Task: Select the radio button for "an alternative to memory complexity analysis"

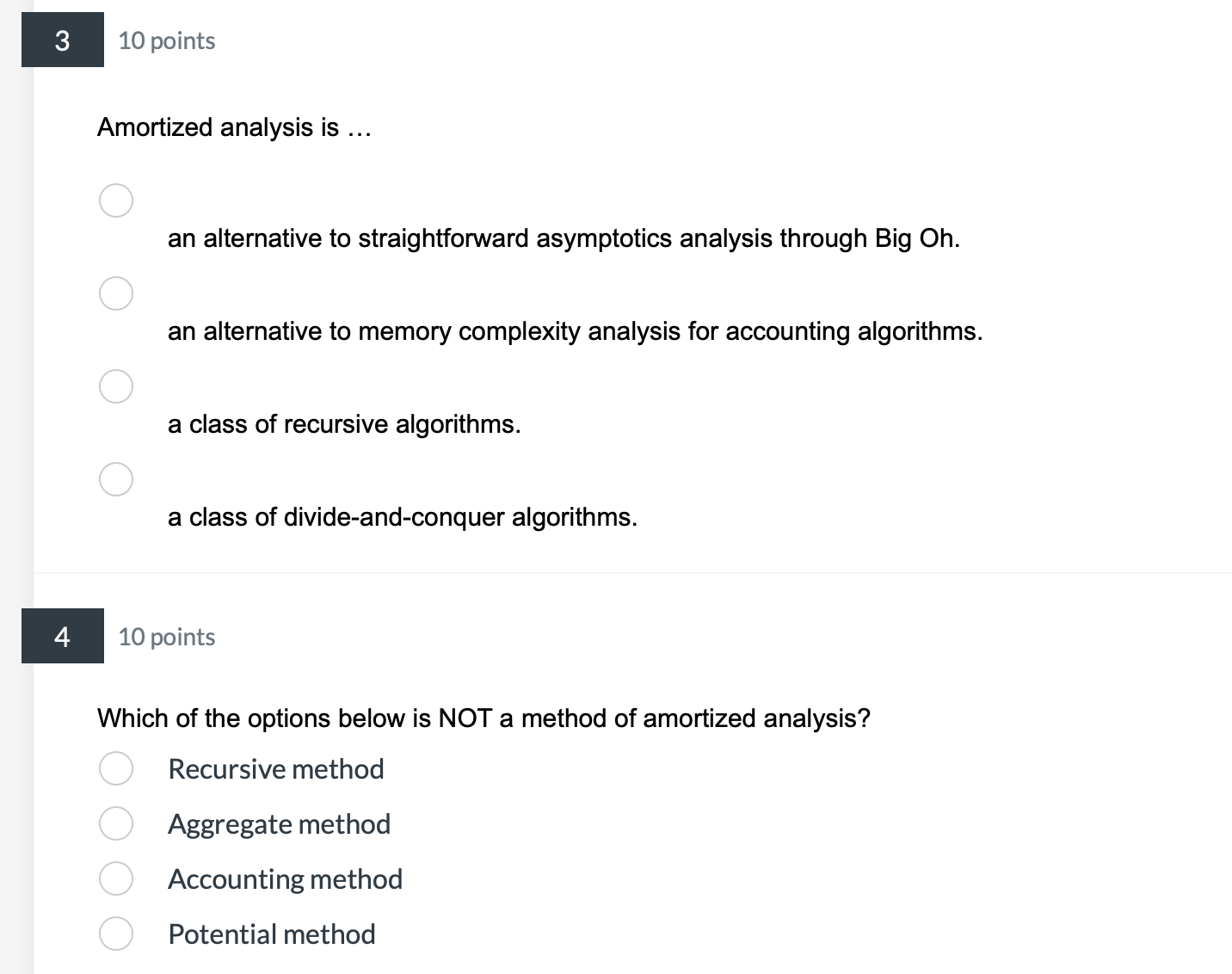Action: tap(115, 293)
